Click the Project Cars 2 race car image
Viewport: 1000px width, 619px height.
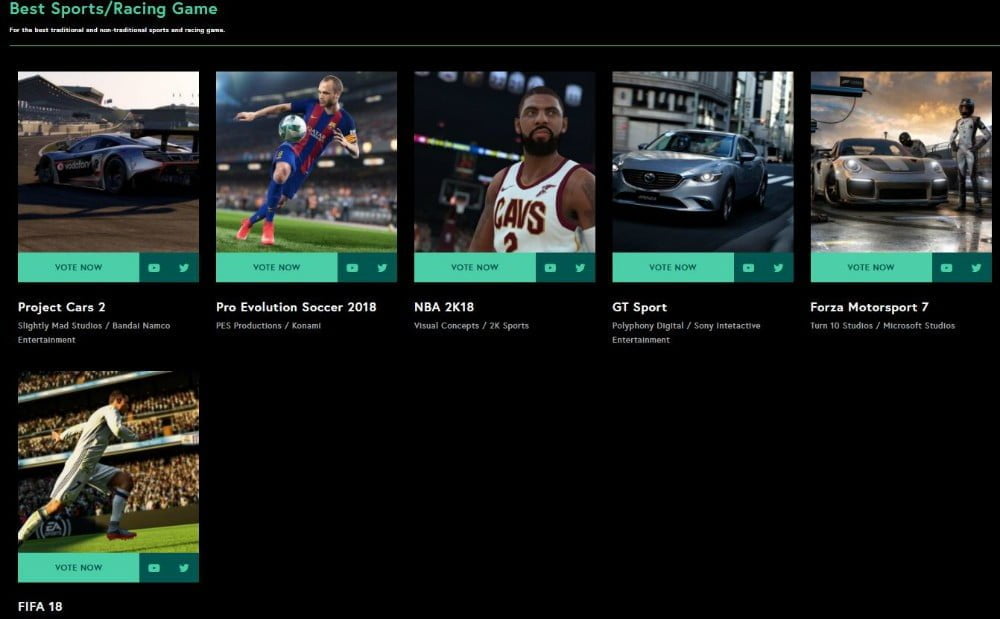pyautogui.click(x=108, y=162)
